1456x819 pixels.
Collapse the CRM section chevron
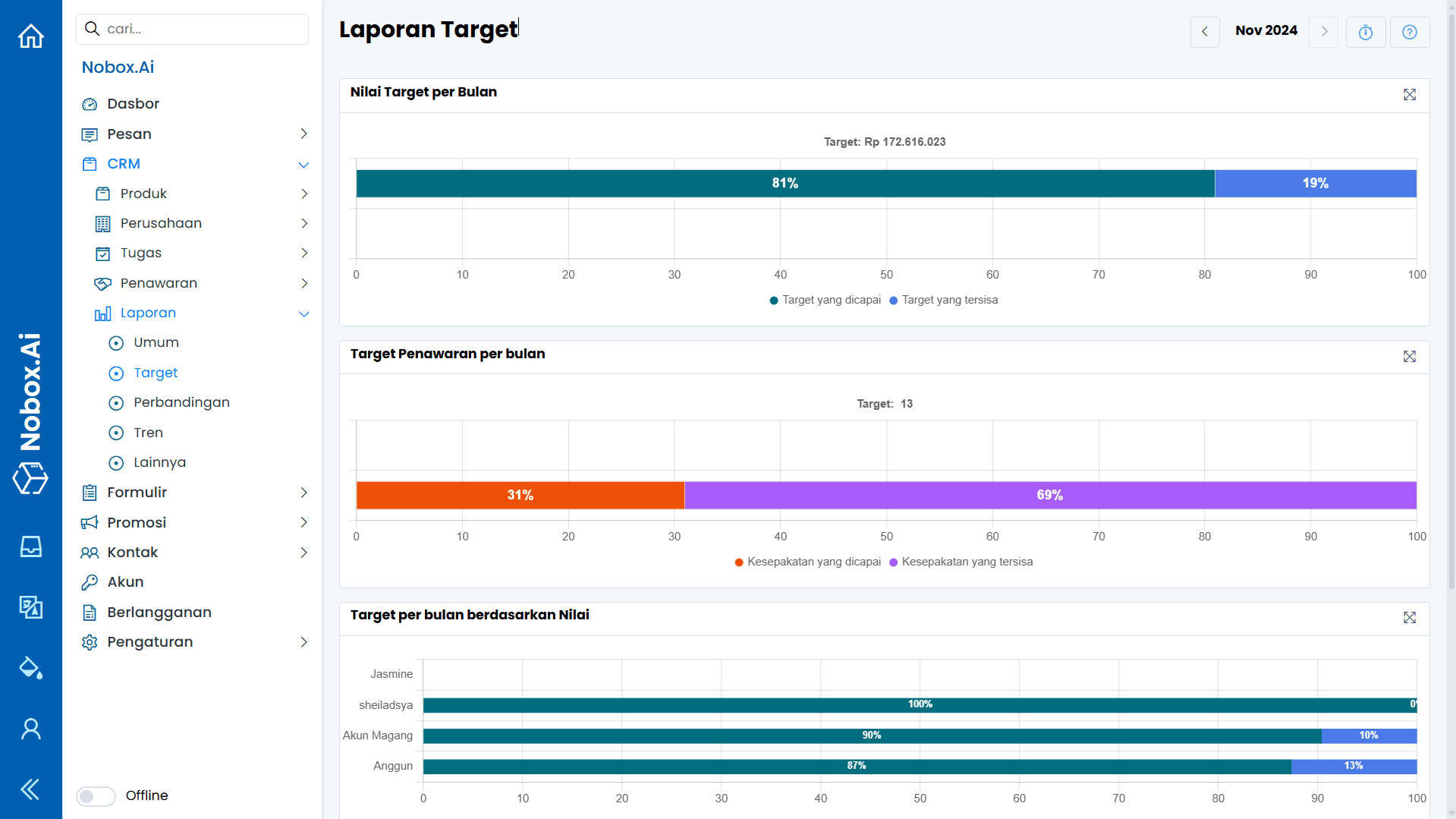point(303,164)
